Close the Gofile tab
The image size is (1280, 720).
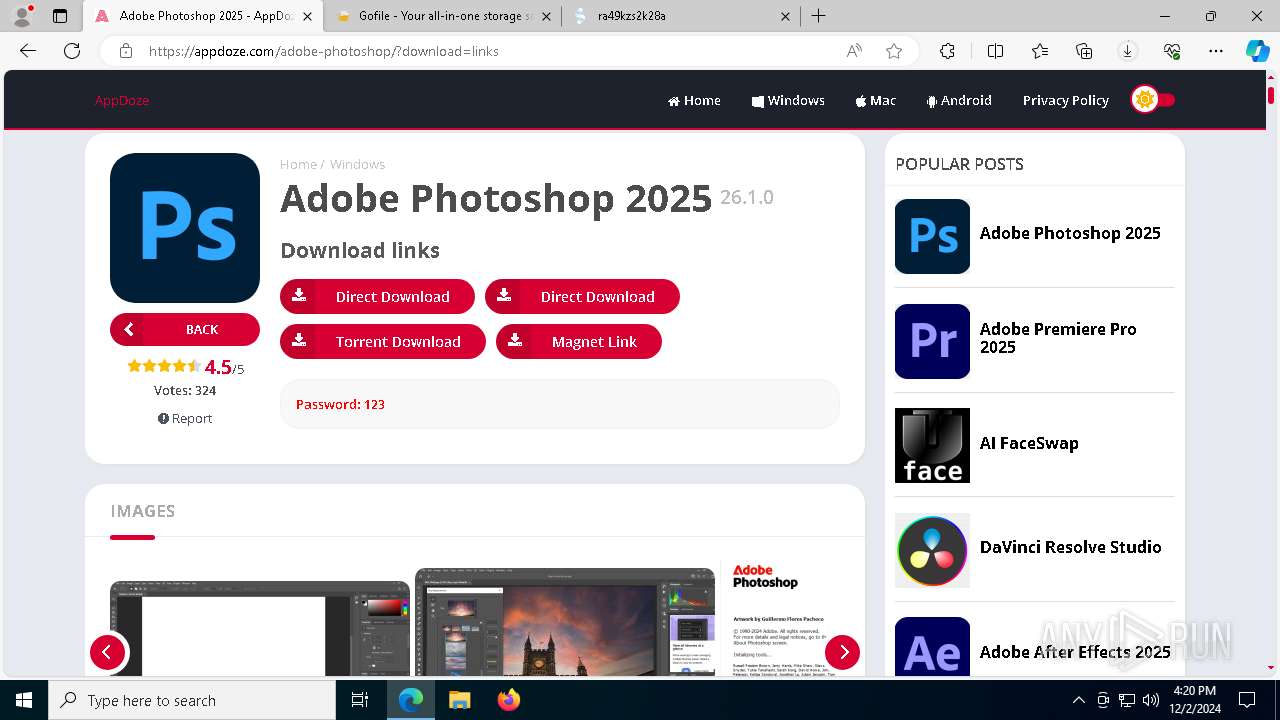[546, 16]
